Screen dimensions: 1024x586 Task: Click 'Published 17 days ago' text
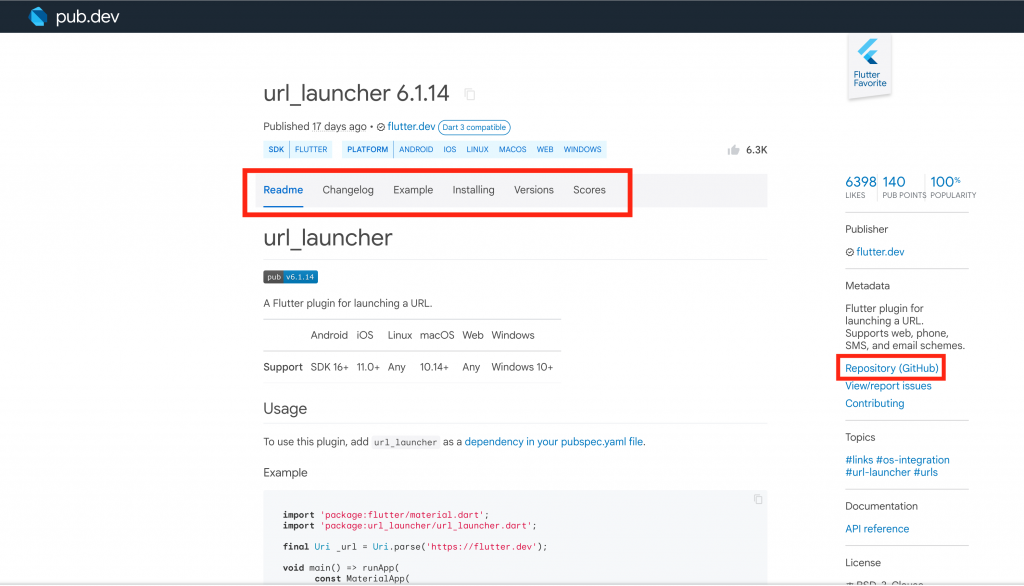315,127
